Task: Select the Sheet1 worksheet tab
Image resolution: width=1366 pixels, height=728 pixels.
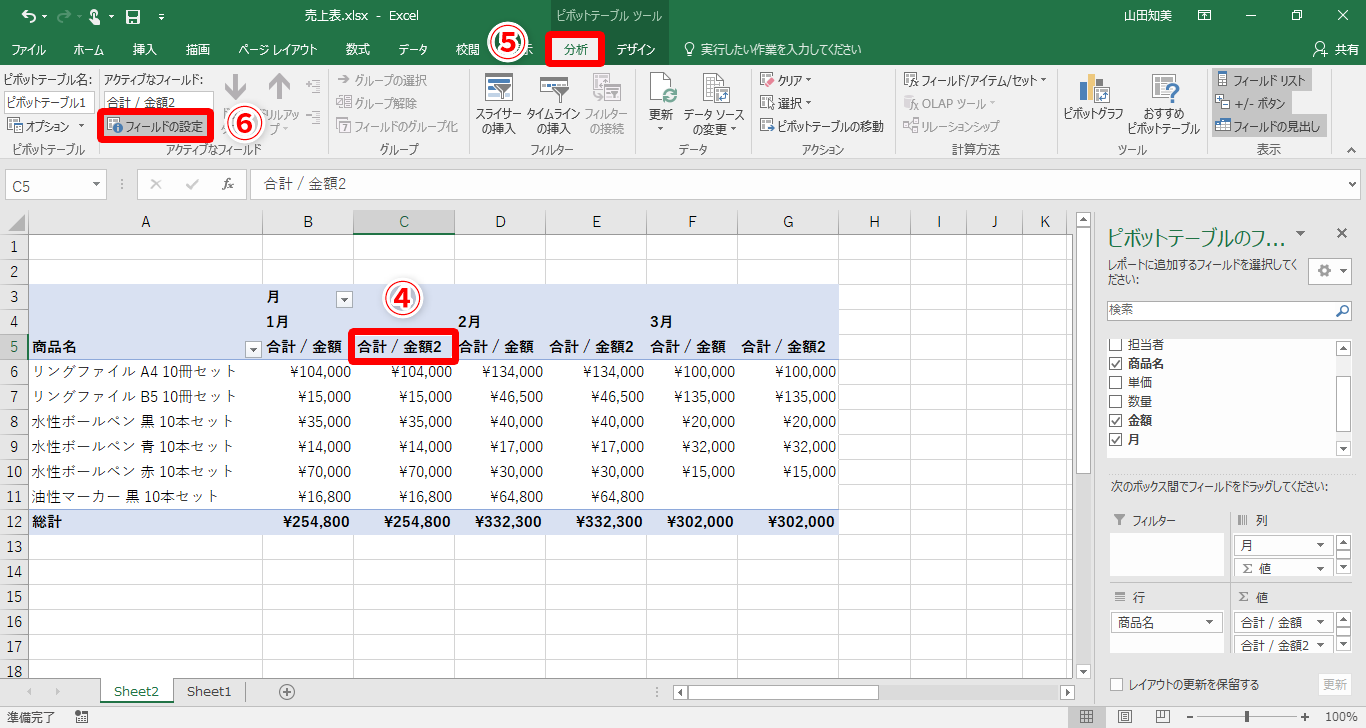Action: click(209, 691)
